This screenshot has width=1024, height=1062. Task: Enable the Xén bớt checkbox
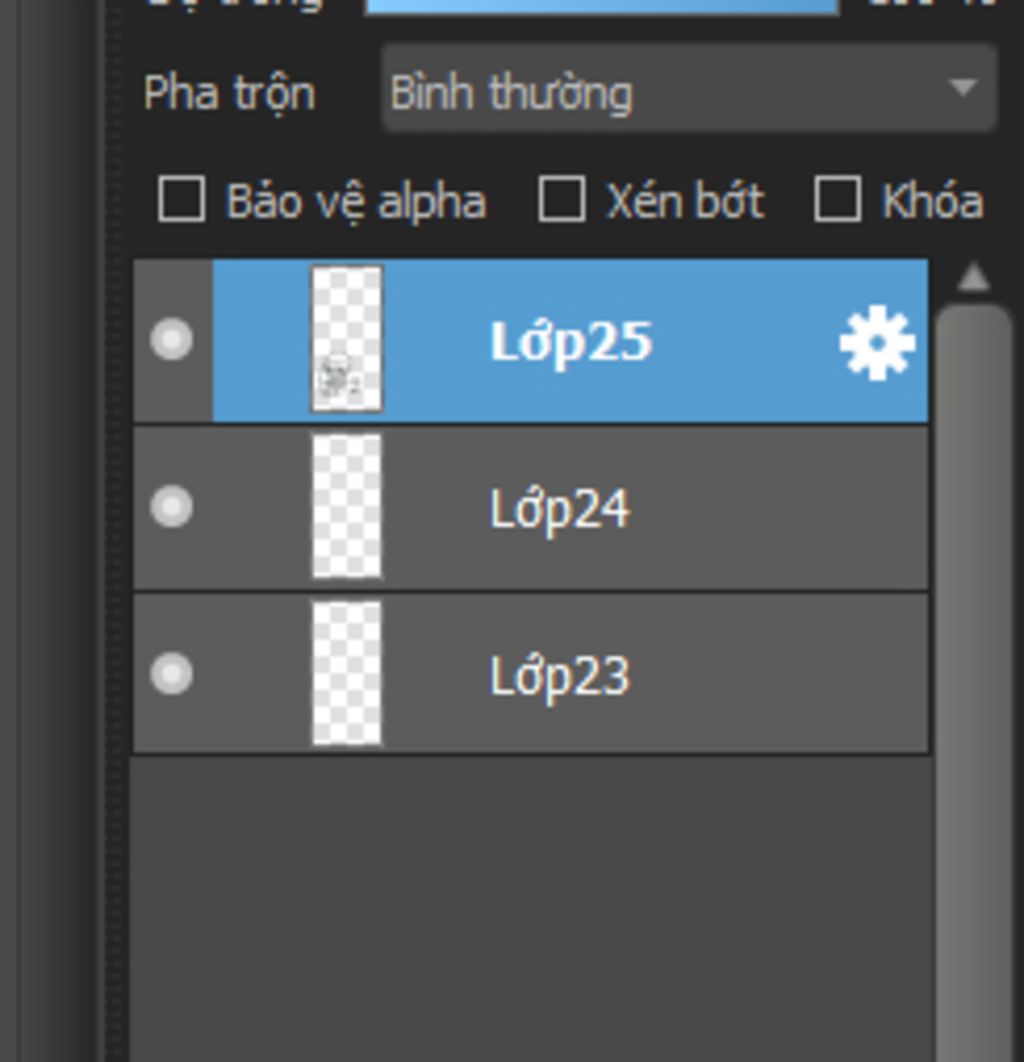561,199
